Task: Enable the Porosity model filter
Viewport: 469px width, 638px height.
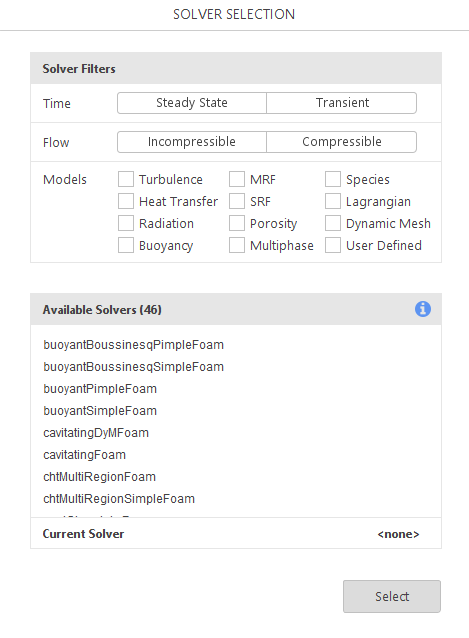Action: (x=237, y=223)
